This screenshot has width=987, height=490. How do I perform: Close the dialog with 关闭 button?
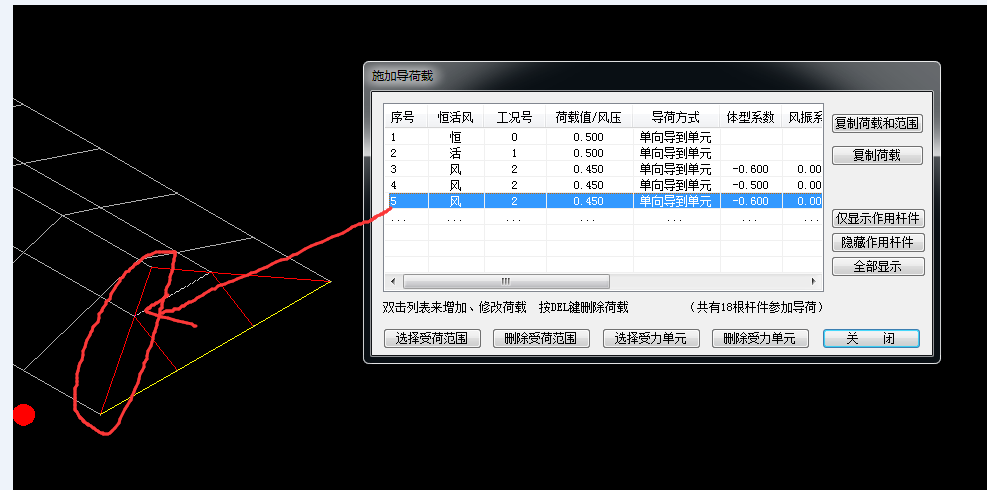point(871,338)
